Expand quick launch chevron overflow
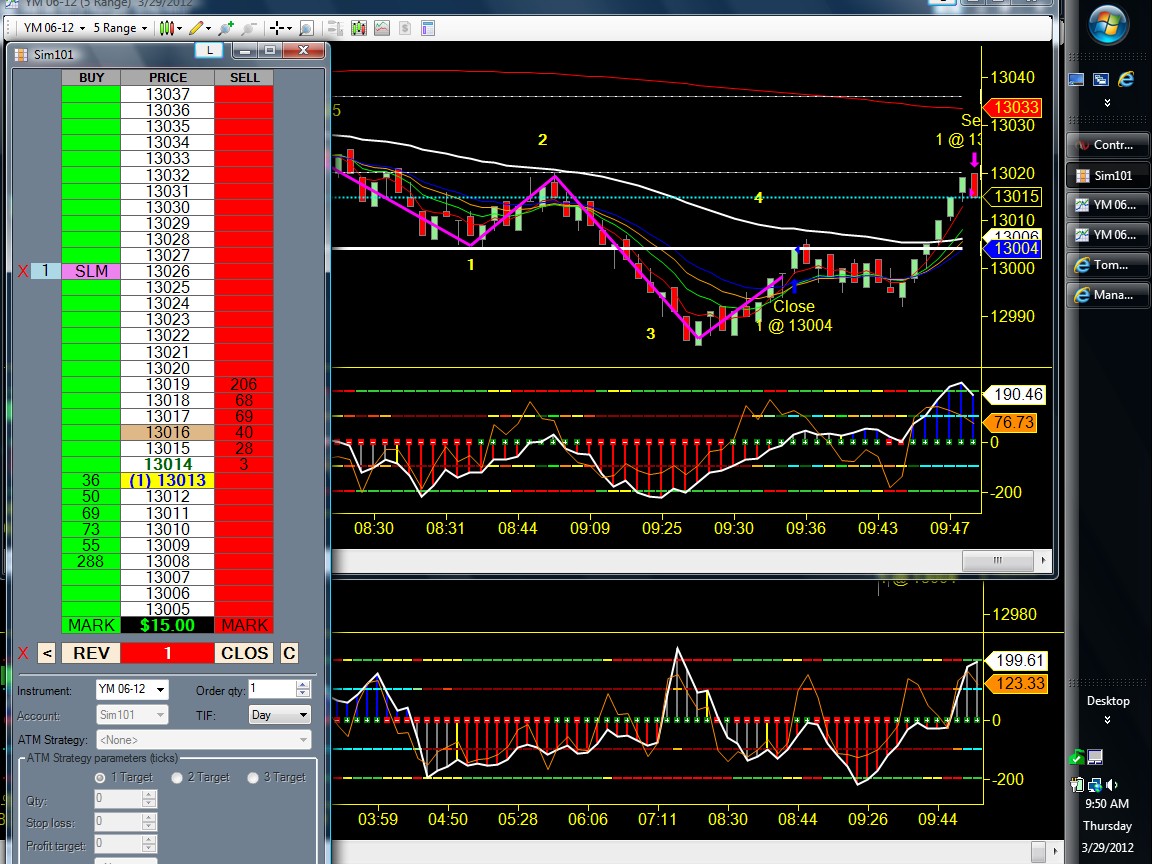The width and height of the screenshot is (1152, 864). [x=1107, y=103]
